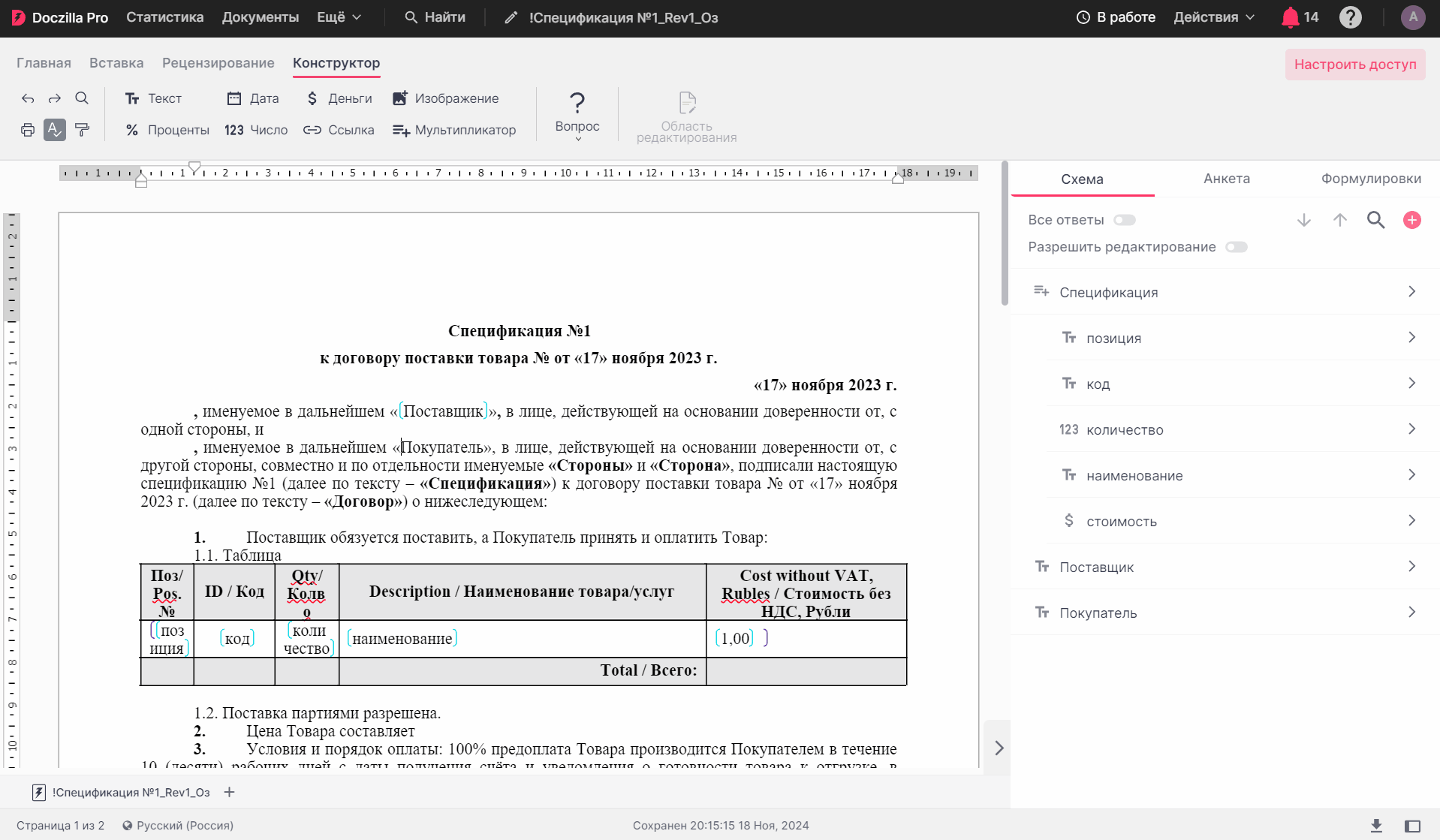Toggle the side panel layout icon

click(1412, 826)
